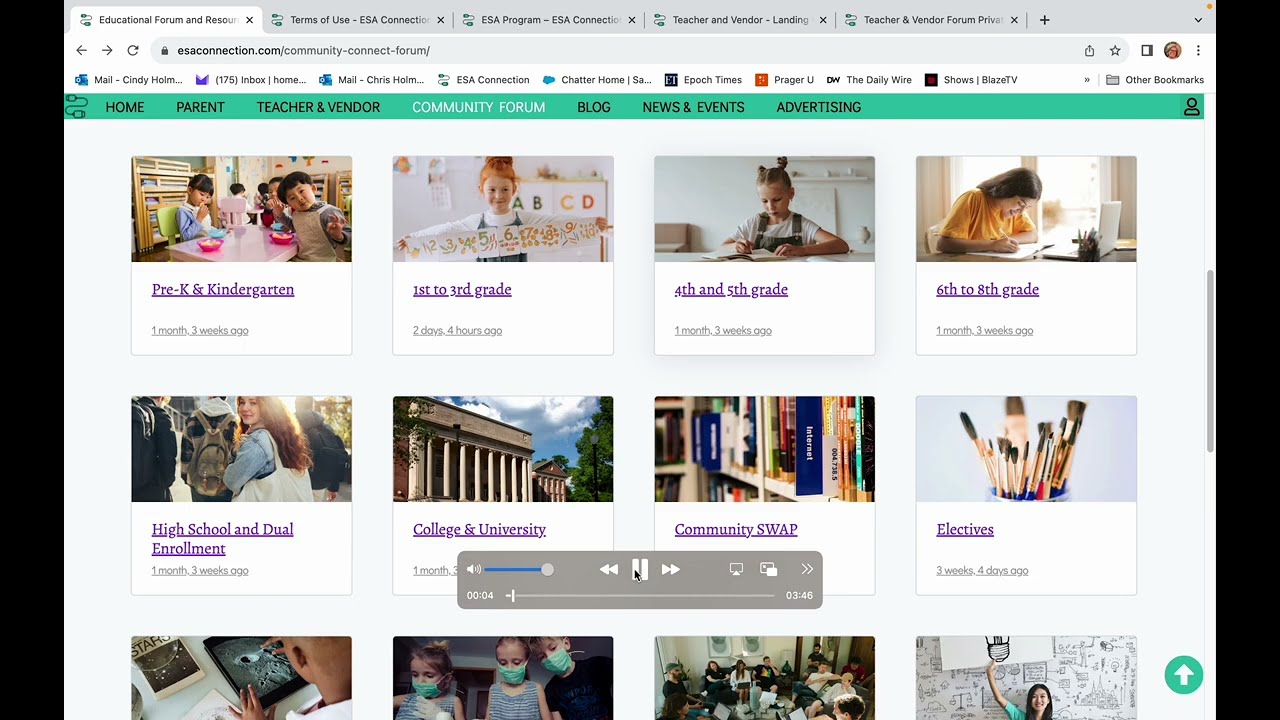Click the page vertical scrollbar
The width and height of the screenshot is (1280, 720).
[x=1210, y=360]
